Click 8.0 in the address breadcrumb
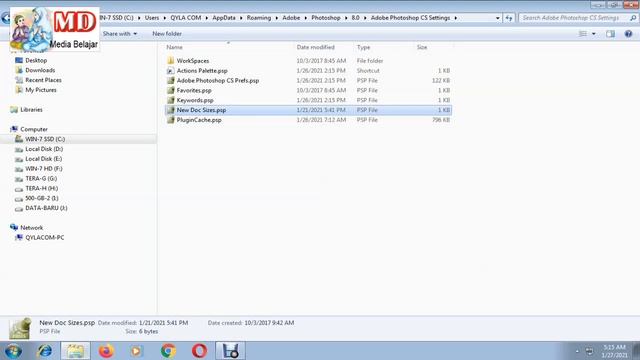Viewport: 640px width, 360px height. [x=356, y=18]
